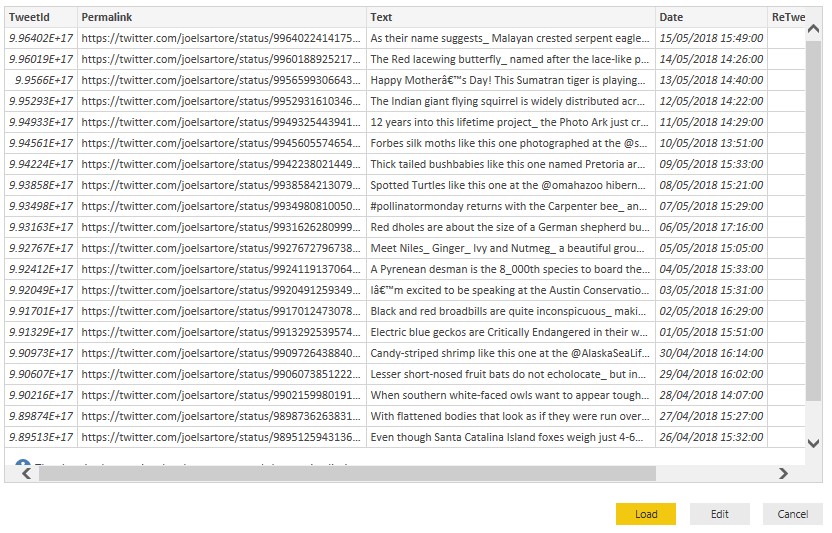This screenshot has width=832, height=533.
Task: Cancel the data preview dialog
Action: (x=792, y=514)
